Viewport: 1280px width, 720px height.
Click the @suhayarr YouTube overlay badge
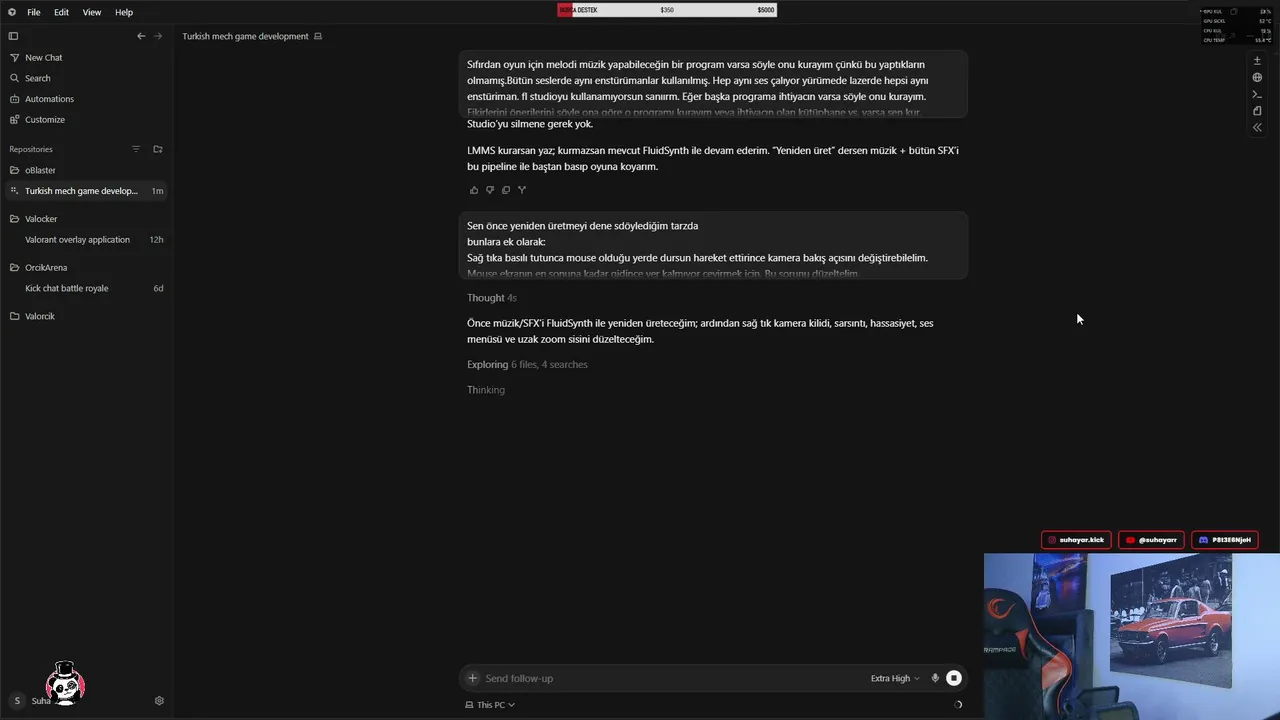point(1153,540)
